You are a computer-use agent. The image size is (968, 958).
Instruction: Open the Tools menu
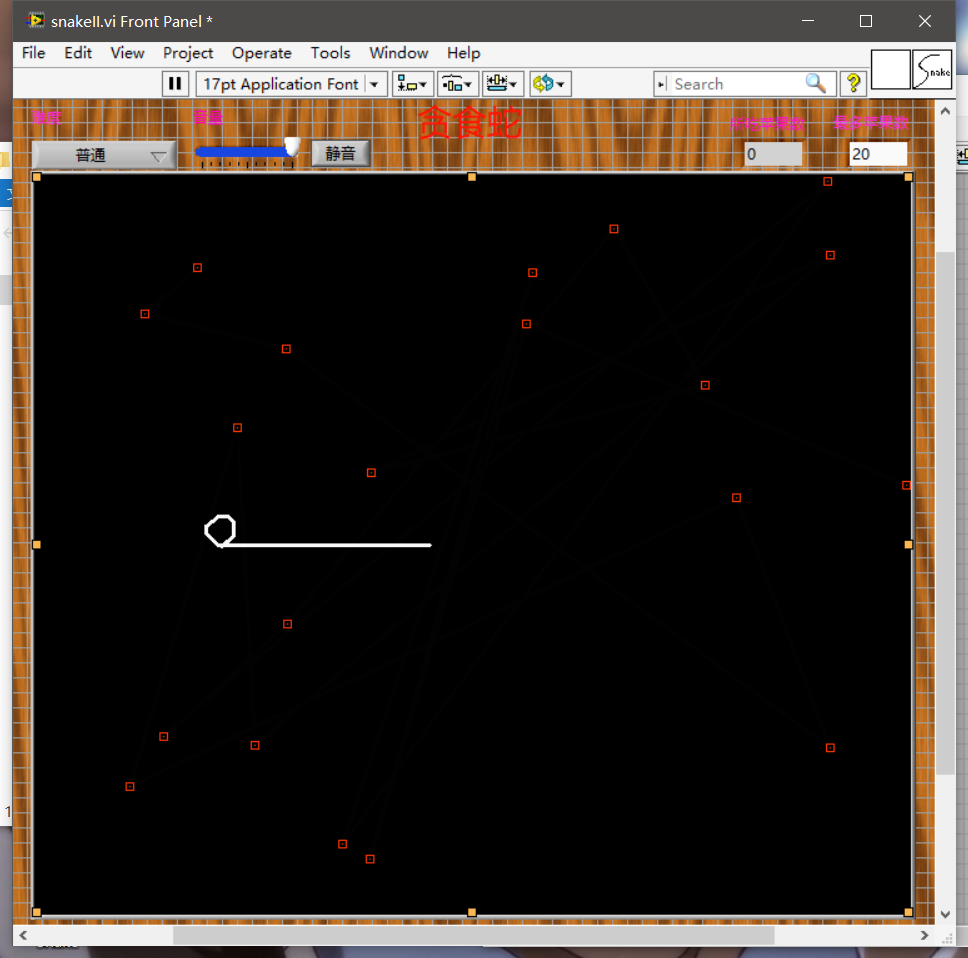pos(330,53)
